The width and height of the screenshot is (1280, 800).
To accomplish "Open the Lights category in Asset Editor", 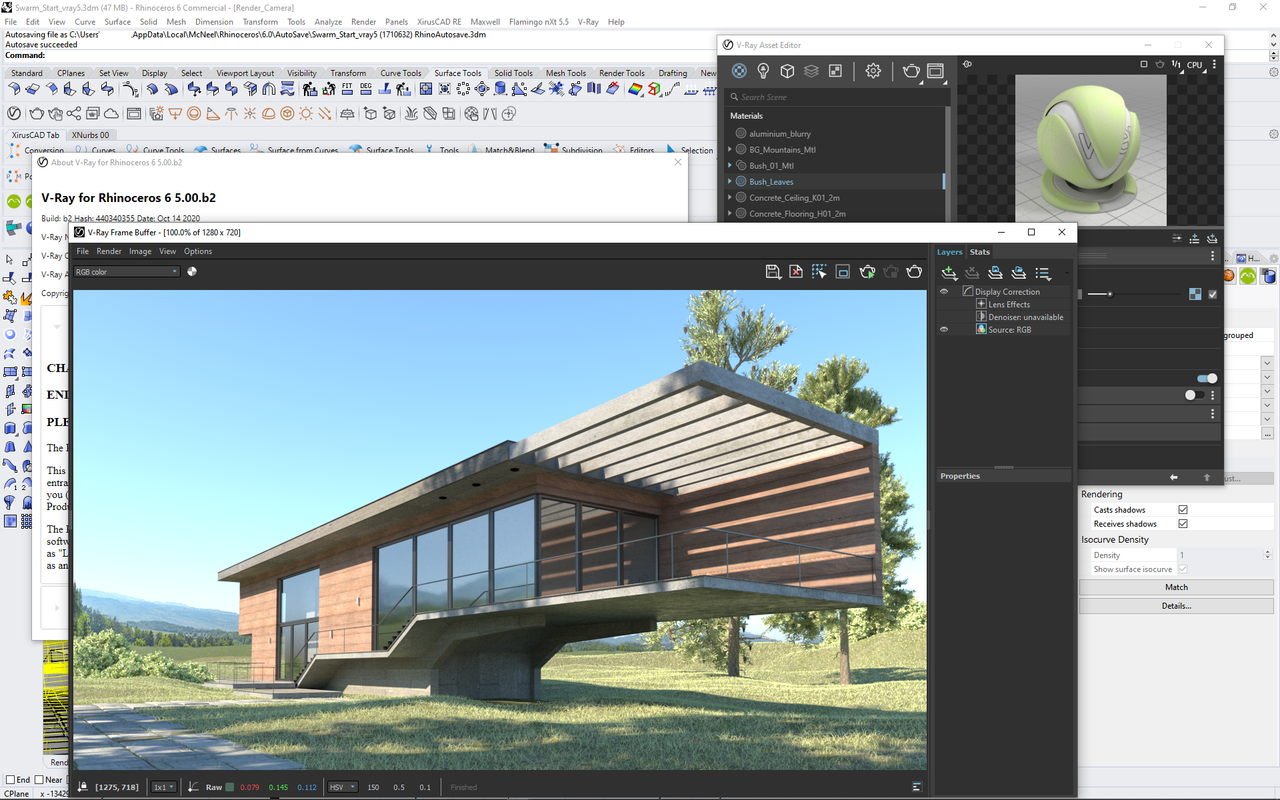I will click(763, 71).
